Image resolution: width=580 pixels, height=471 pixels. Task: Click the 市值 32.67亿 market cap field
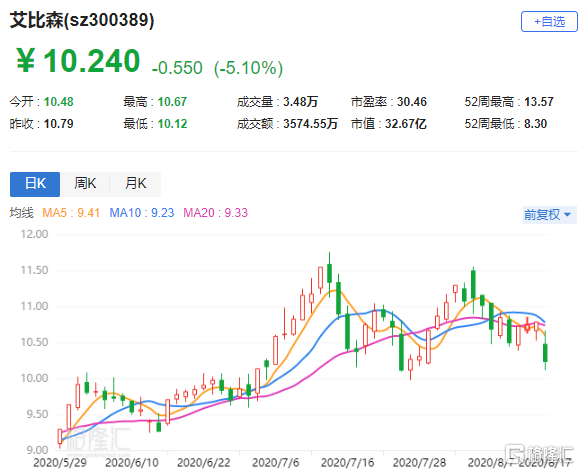pyautogui.click(x=388, y=124)
